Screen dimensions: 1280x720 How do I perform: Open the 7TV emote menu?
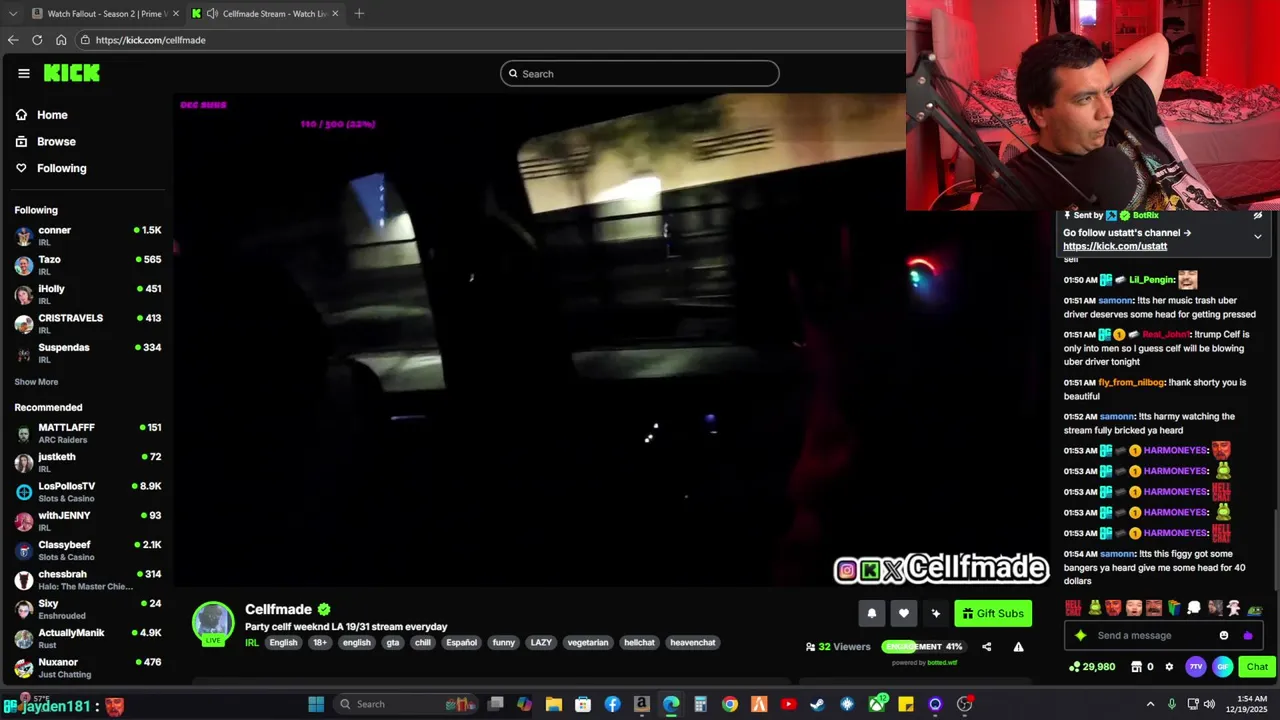pos(1196,667)
